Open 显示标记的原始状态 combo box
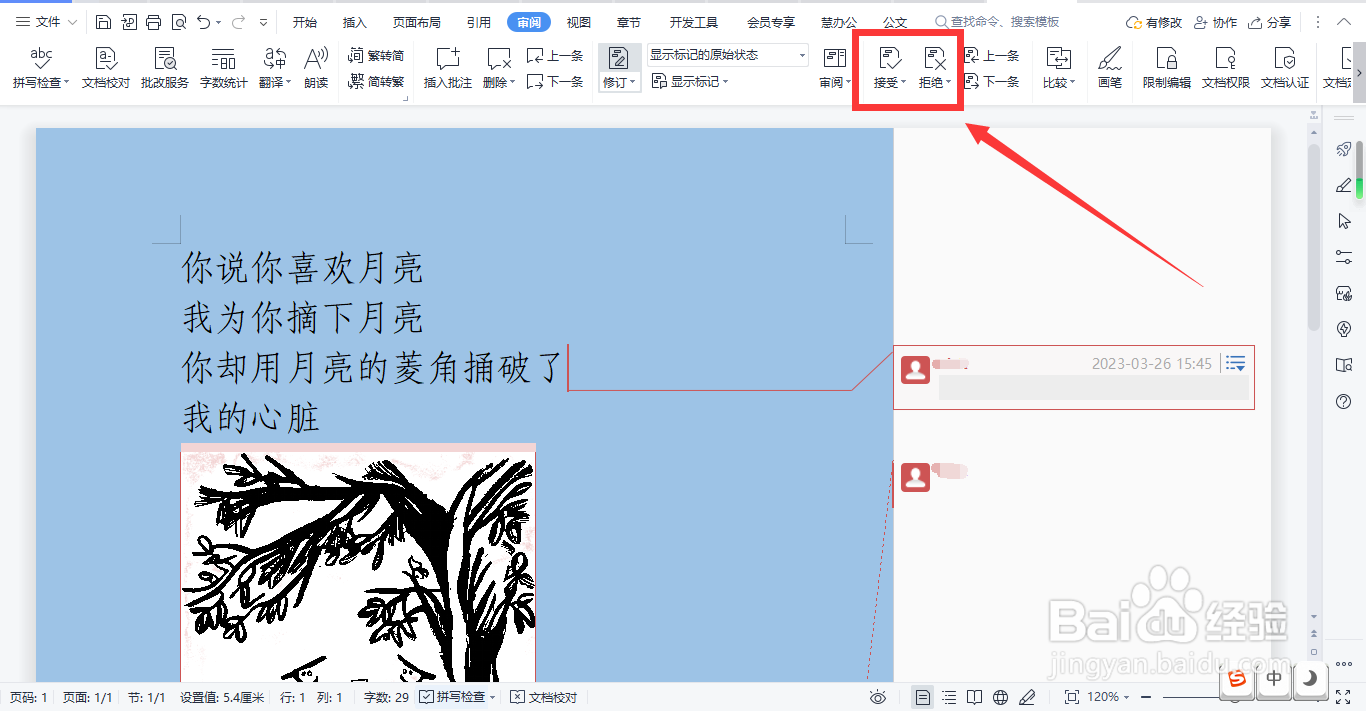 click(728, 56)
